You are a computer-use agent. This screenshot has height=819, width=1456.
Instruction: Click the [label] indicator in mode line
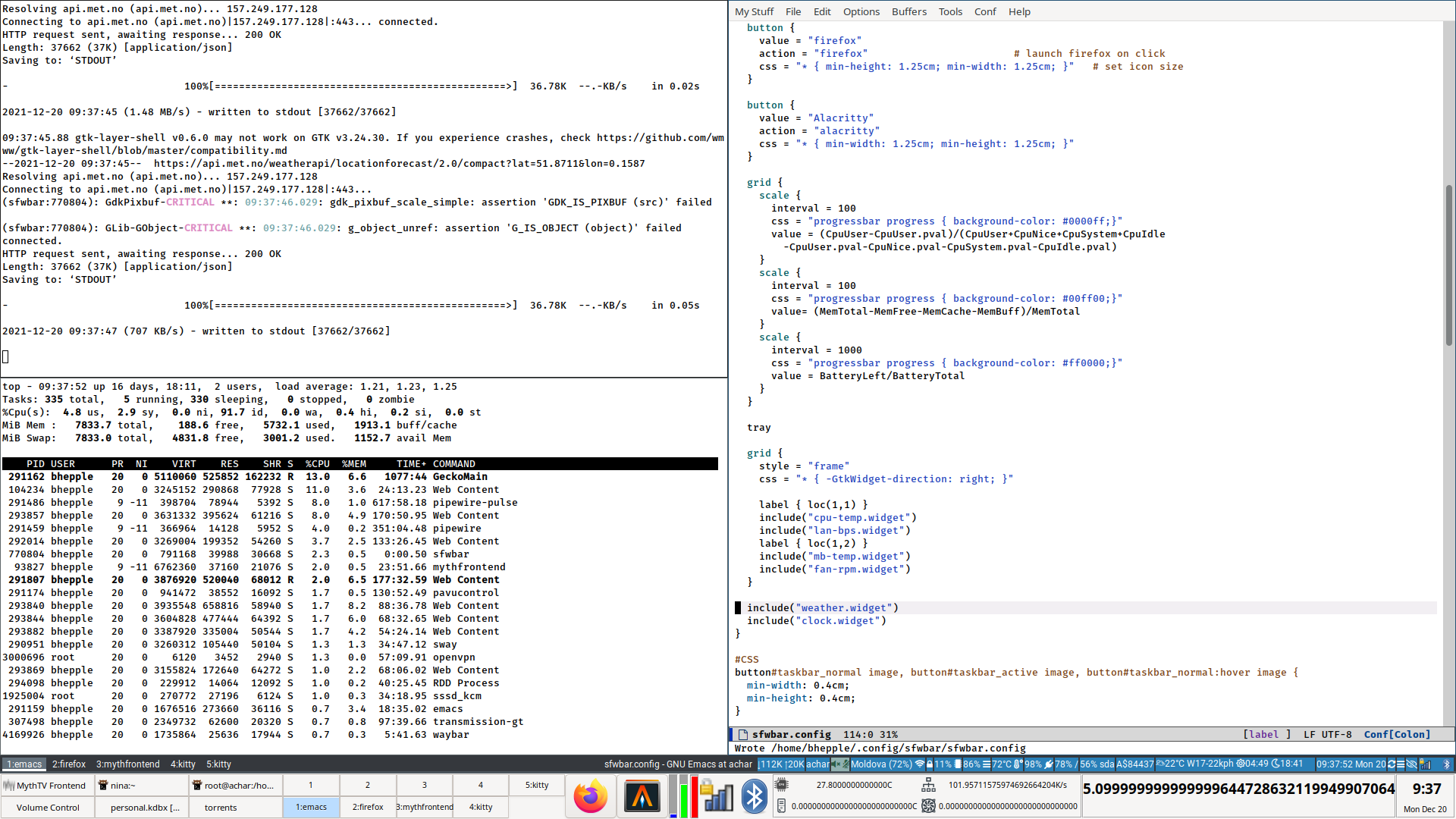(1266, 735)
